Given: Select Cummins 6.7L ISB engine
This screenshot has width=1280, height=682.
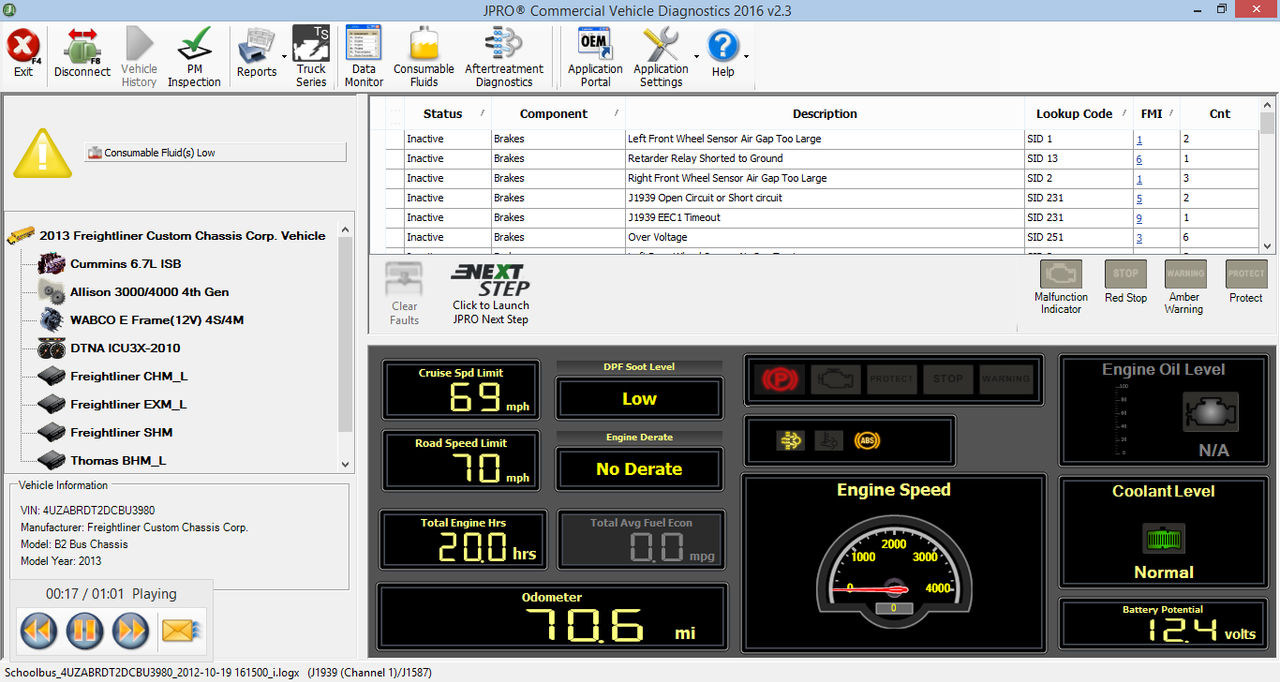Looking at the screenshot, I should (125, 264).
